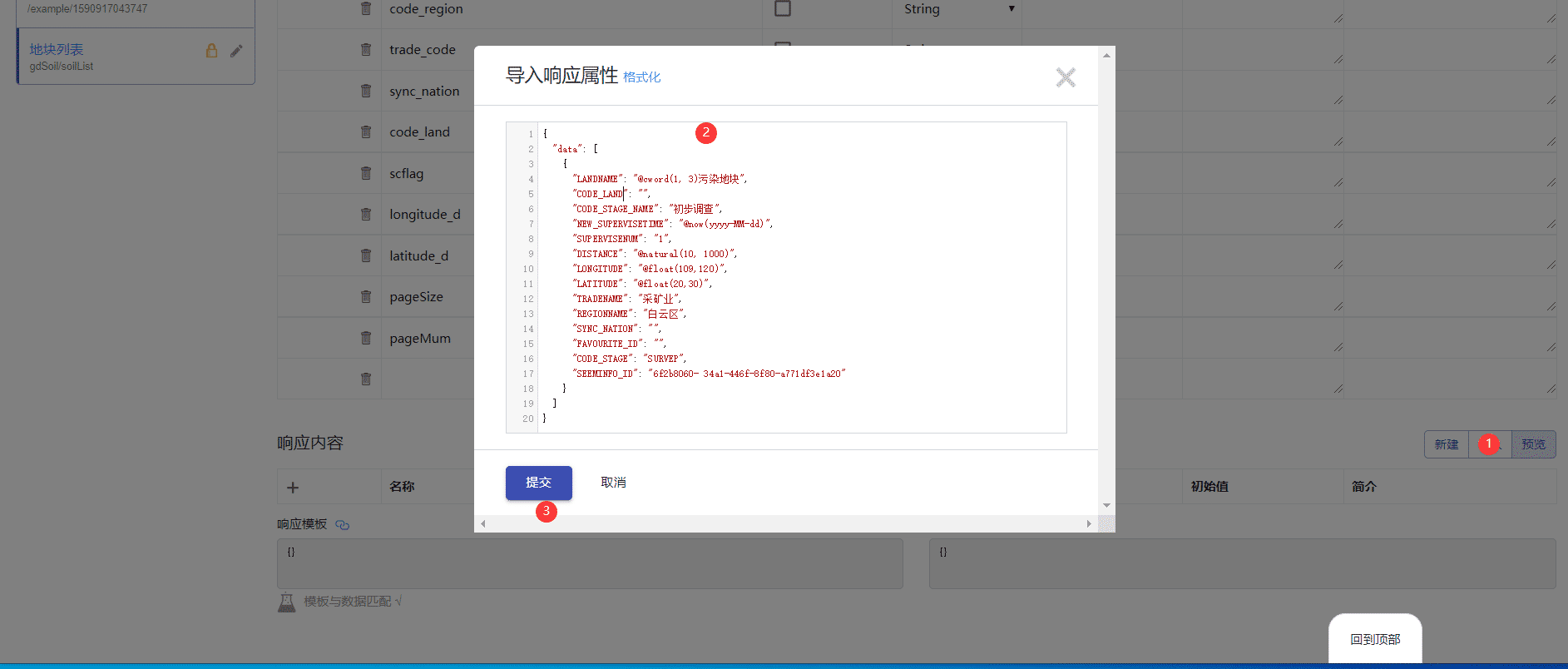The image size is (1568, 669).
Task: Close the 导入响应属性 dialog with X
Action: coord(1066,77)
